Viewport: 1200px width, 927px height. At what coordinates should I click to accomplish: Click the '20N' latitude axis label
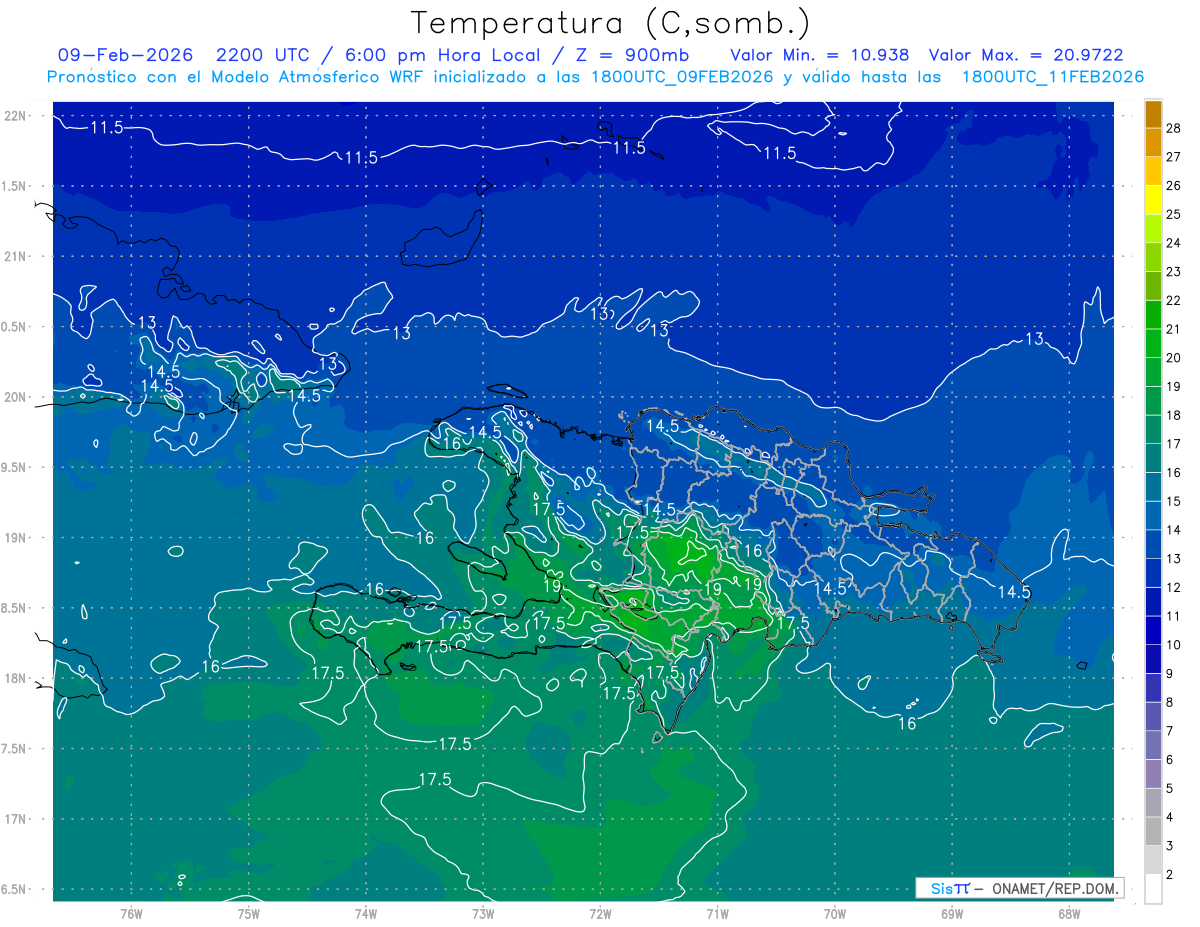pyautogui.click(x=15, y=397)
